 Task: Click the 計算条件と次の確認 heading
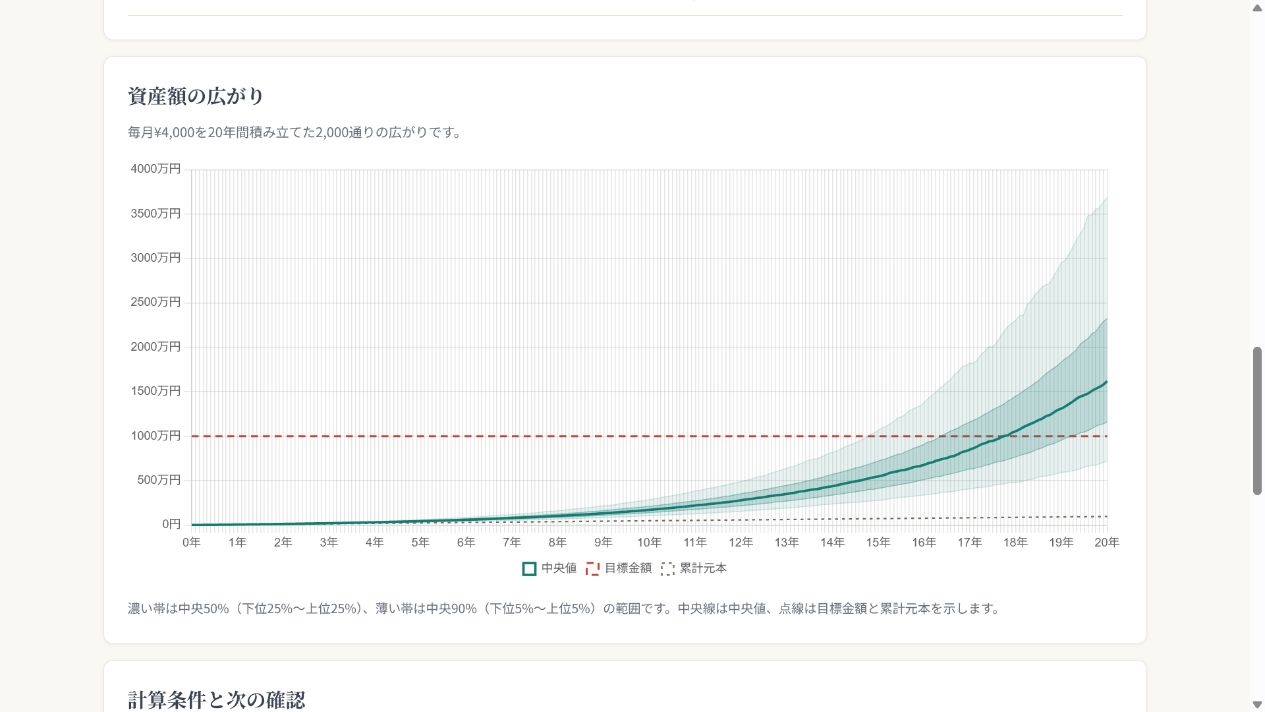216,700
